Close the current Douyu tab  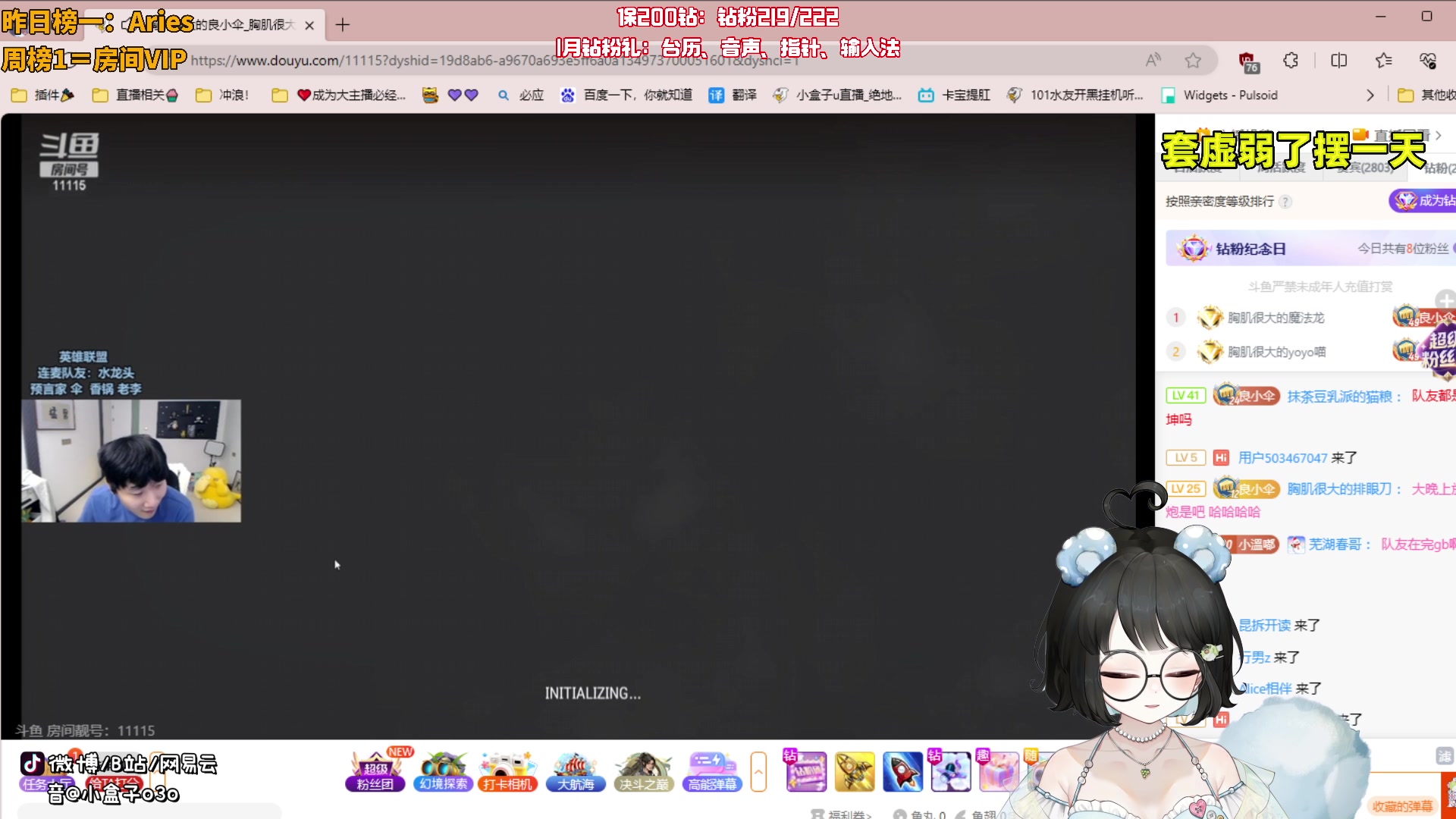click(309, 25)
